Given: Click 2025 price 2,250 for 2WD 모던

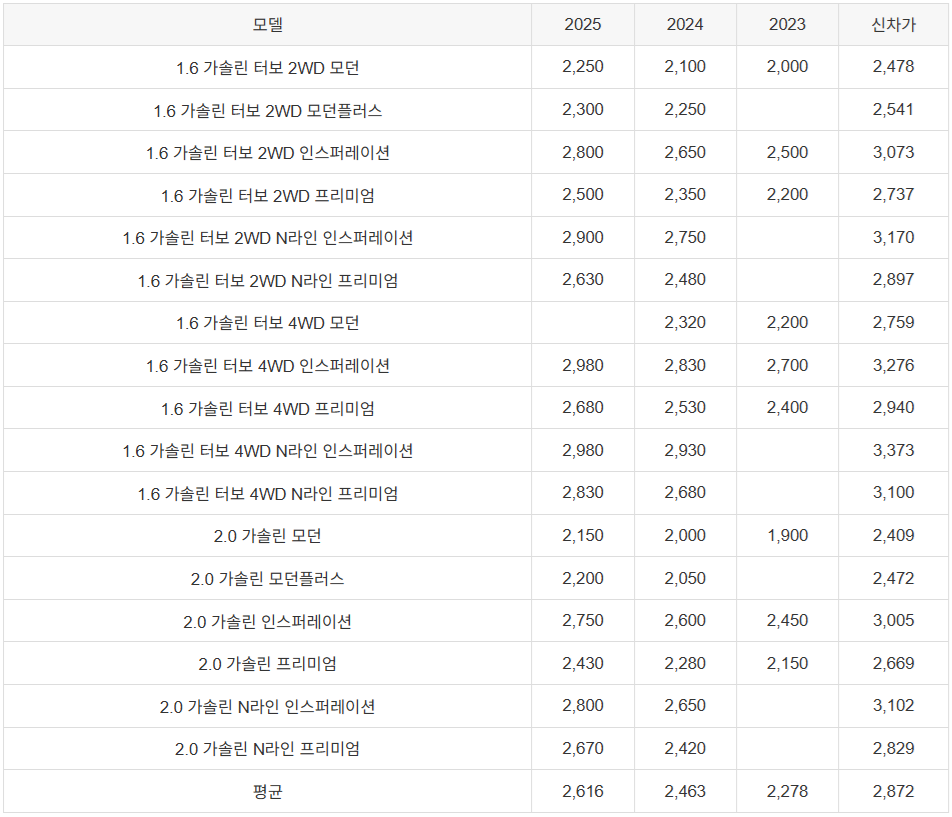Looking at the screenshot, I should click(583, 67).
